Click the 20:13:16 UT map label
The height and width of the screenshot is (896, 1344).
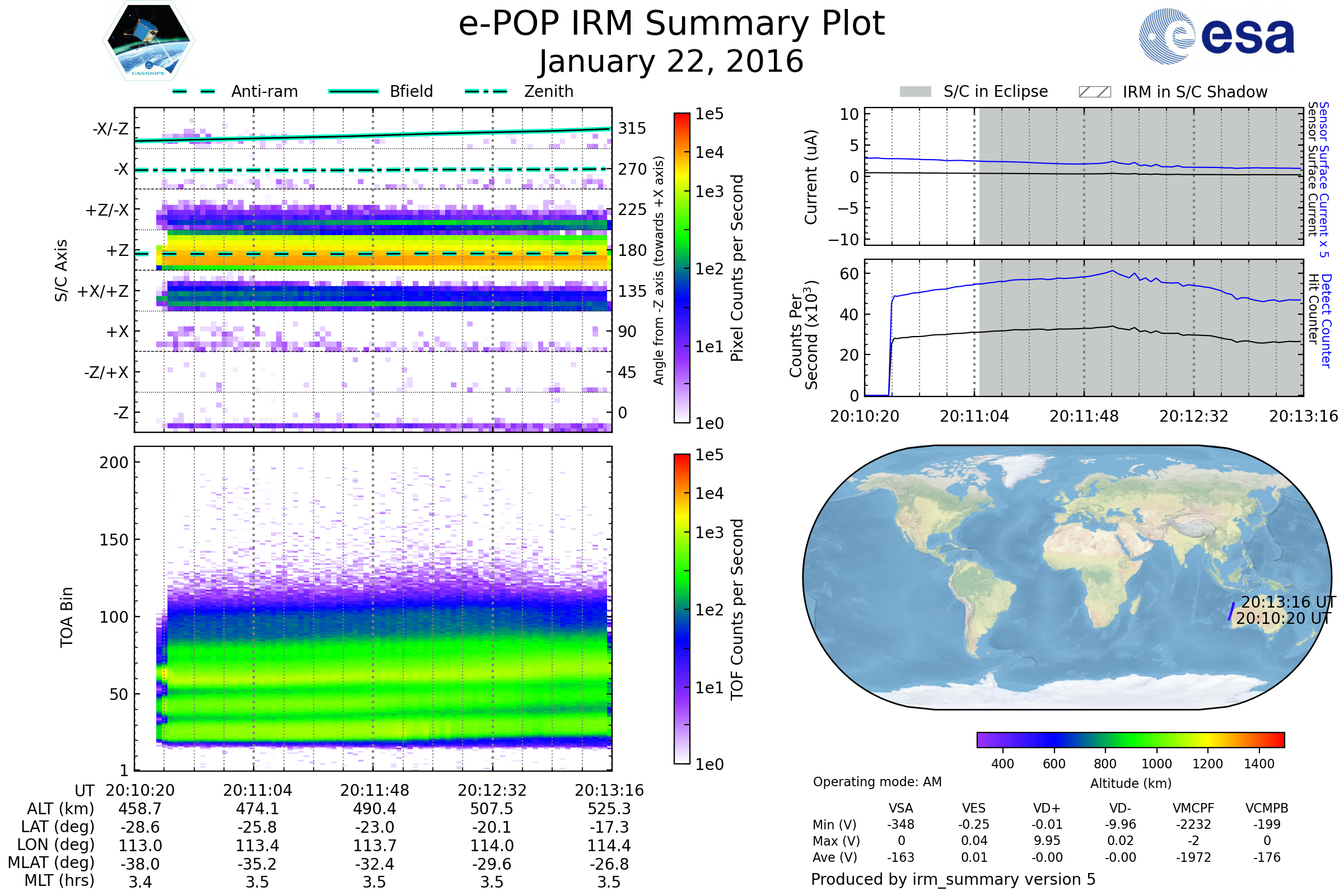coord(1288,603)
